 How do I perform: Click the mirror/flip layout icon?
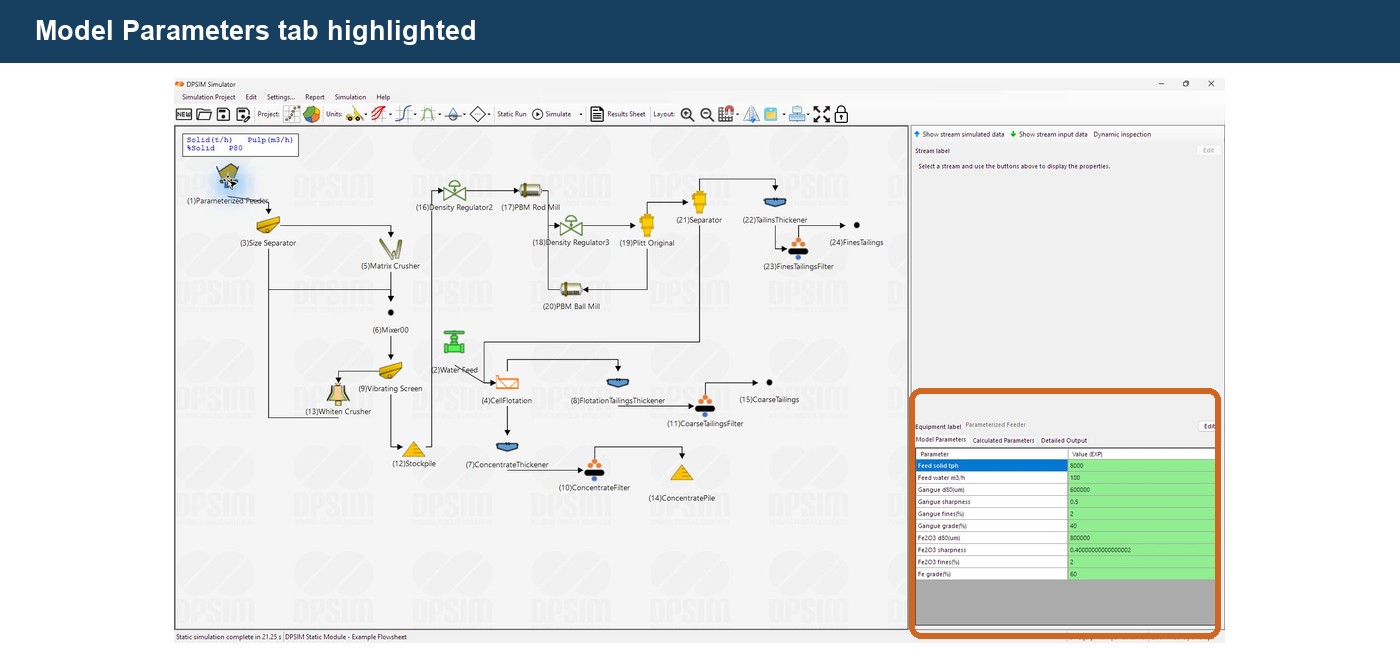click(751, 114)
